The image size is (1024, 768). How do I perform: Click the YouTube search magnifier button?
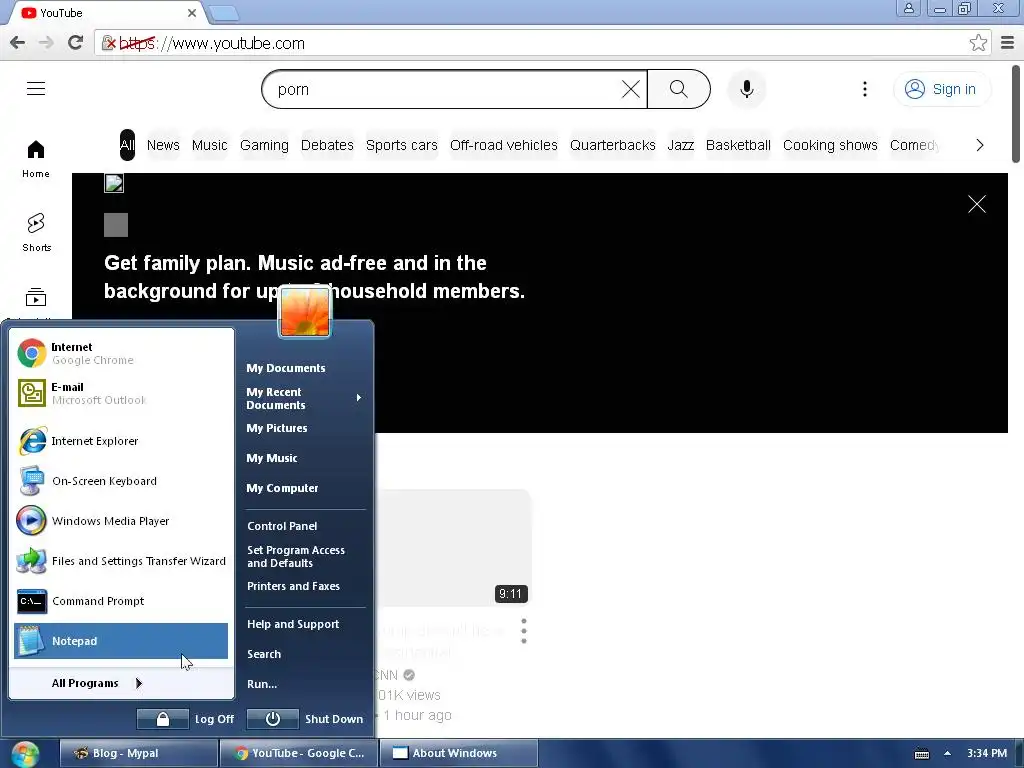coord(679,89)
